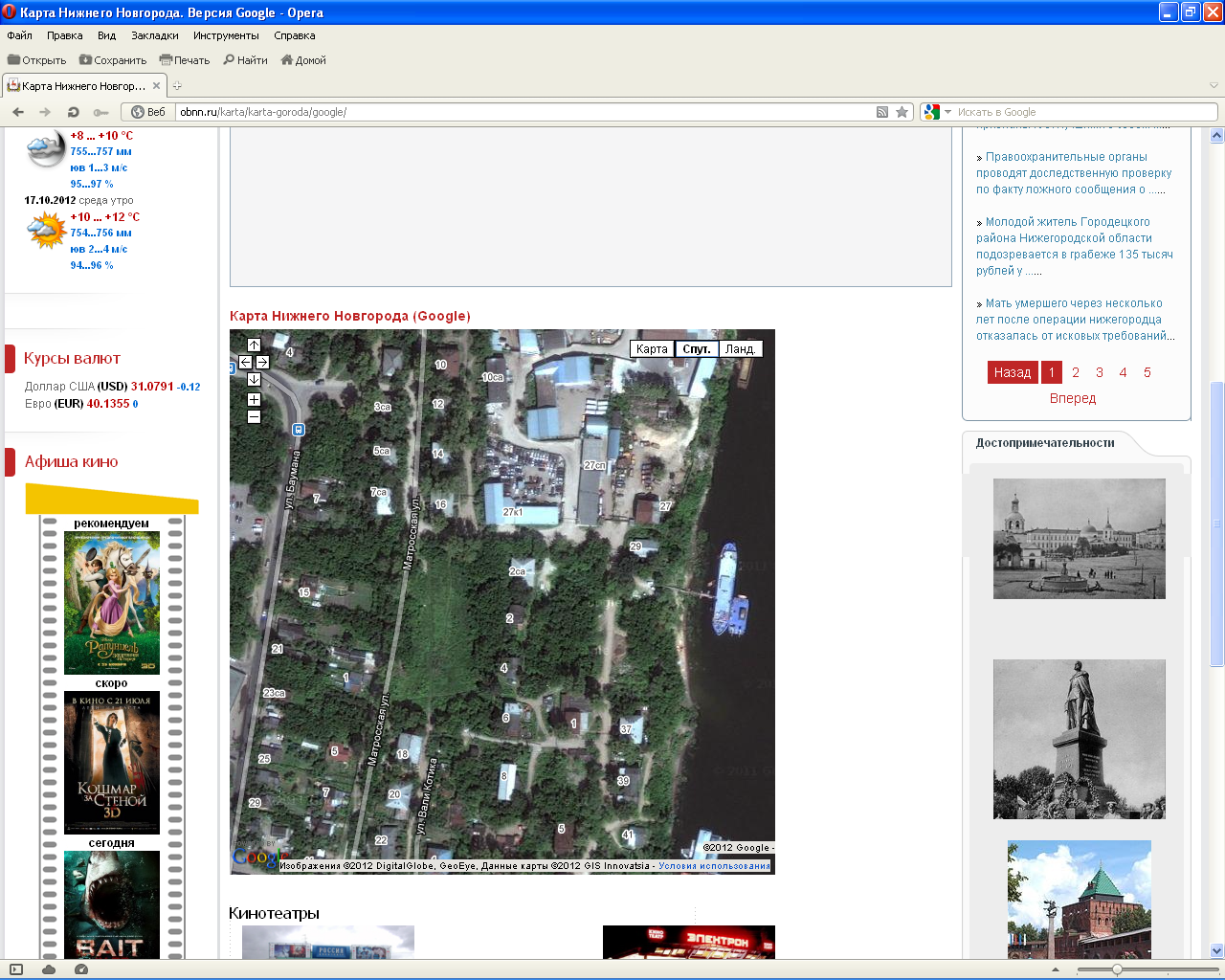Viewport: 1225px width, 980px height.
Task: Switch the map to Ланд. terrain view
Action: point(740,349)
